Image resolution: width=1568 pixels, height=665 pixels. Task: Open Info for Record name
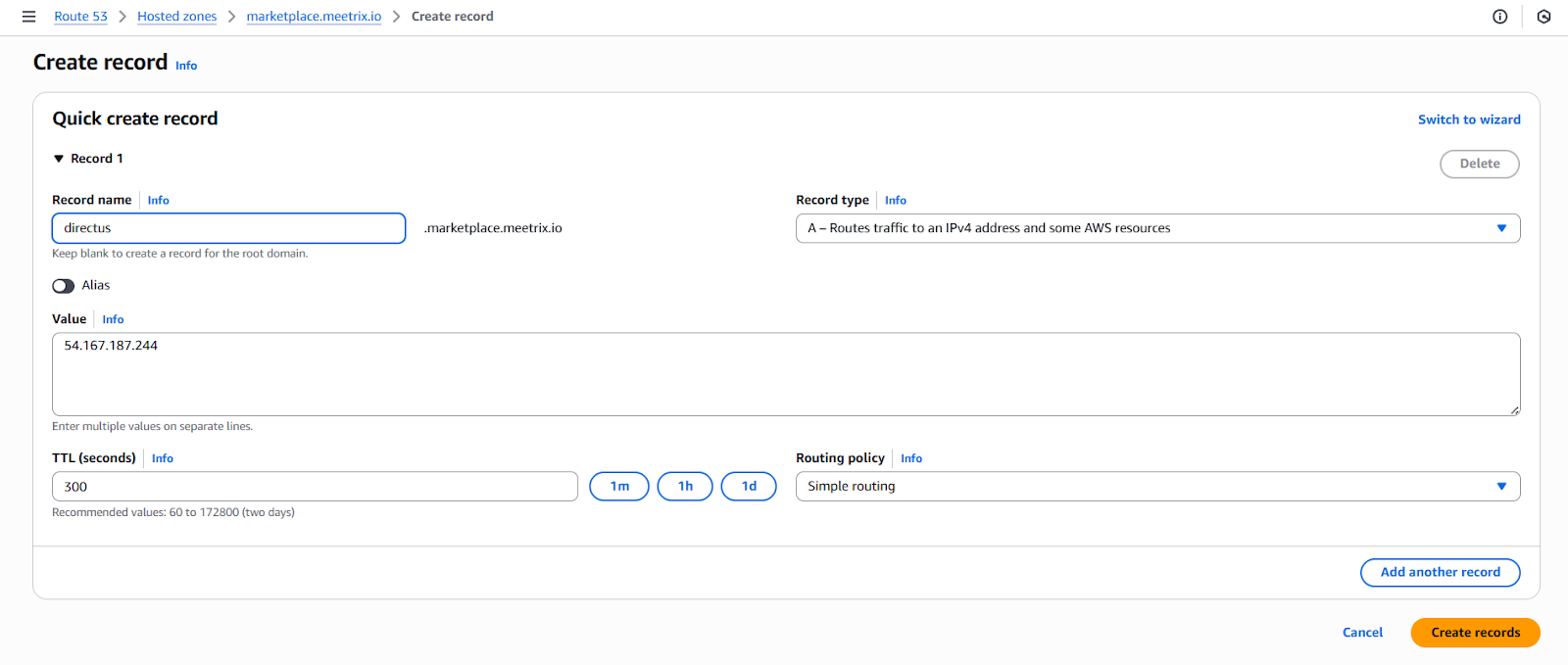(158, 200)
